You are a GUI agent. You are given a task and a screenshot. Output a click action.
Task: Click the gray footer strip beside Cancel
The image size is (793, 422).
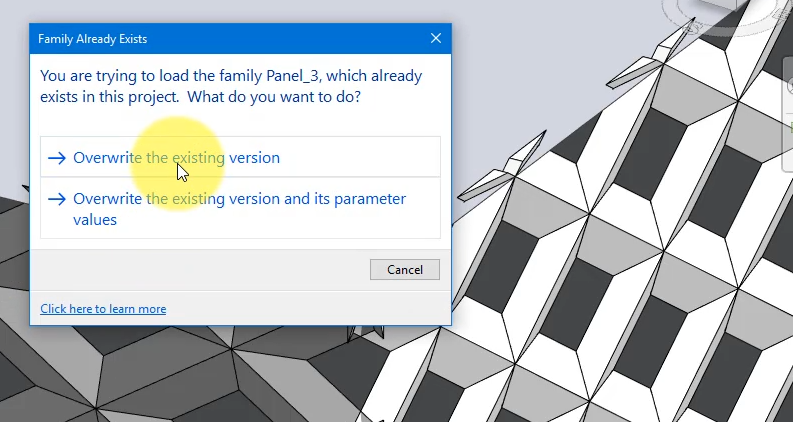(x=200, y=270)
